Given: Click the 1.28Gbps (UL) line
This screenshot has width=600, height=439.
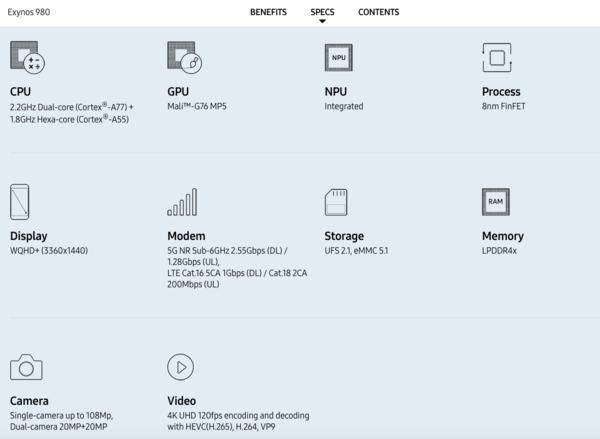Looking at the screenshot, I should tap(193, 262).
